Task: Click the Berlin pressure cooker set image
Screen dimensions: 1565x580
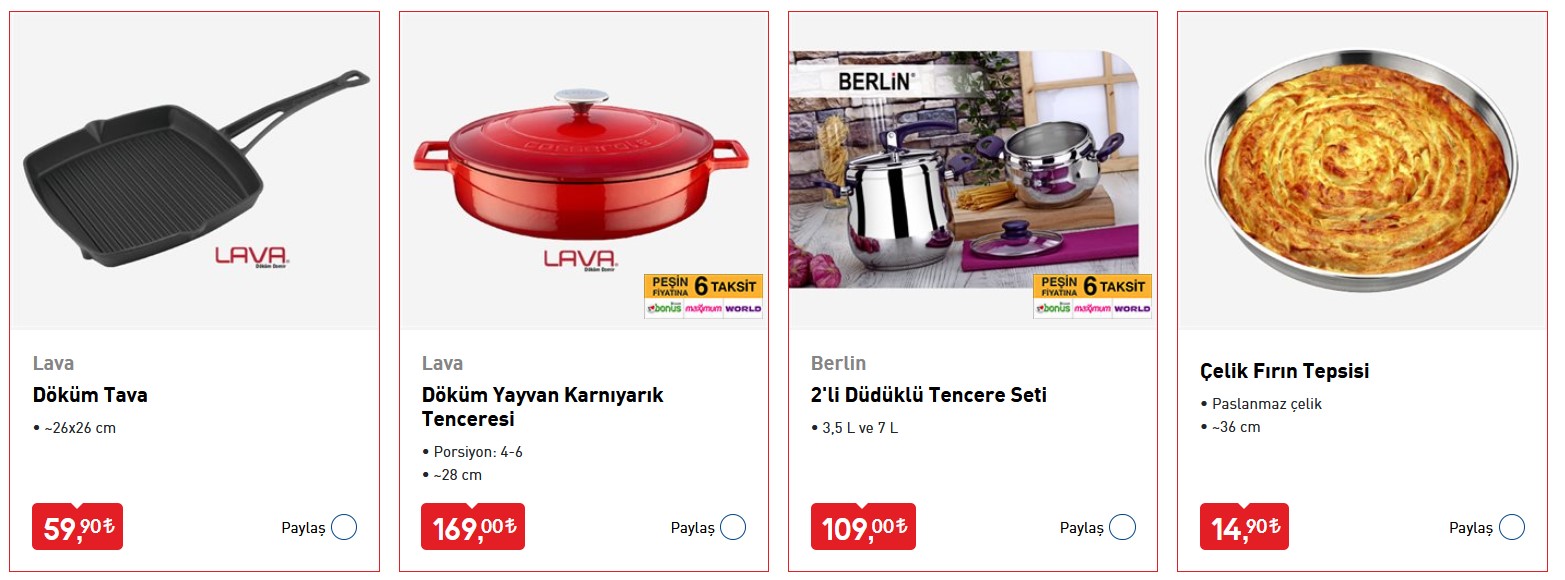Action: coord(963,170)
